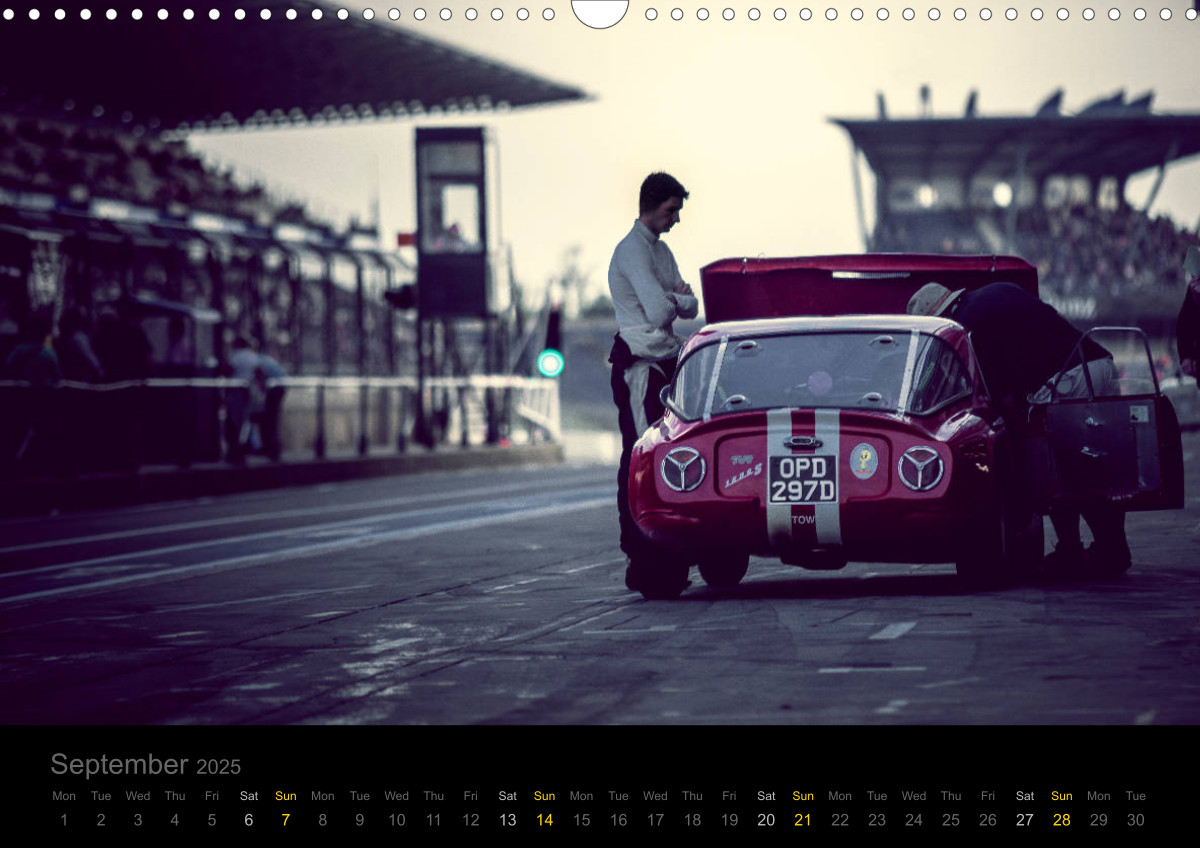The image size is (1200, 848).
Task: Select date 23 in the calendar row
Action: (877, 820)
